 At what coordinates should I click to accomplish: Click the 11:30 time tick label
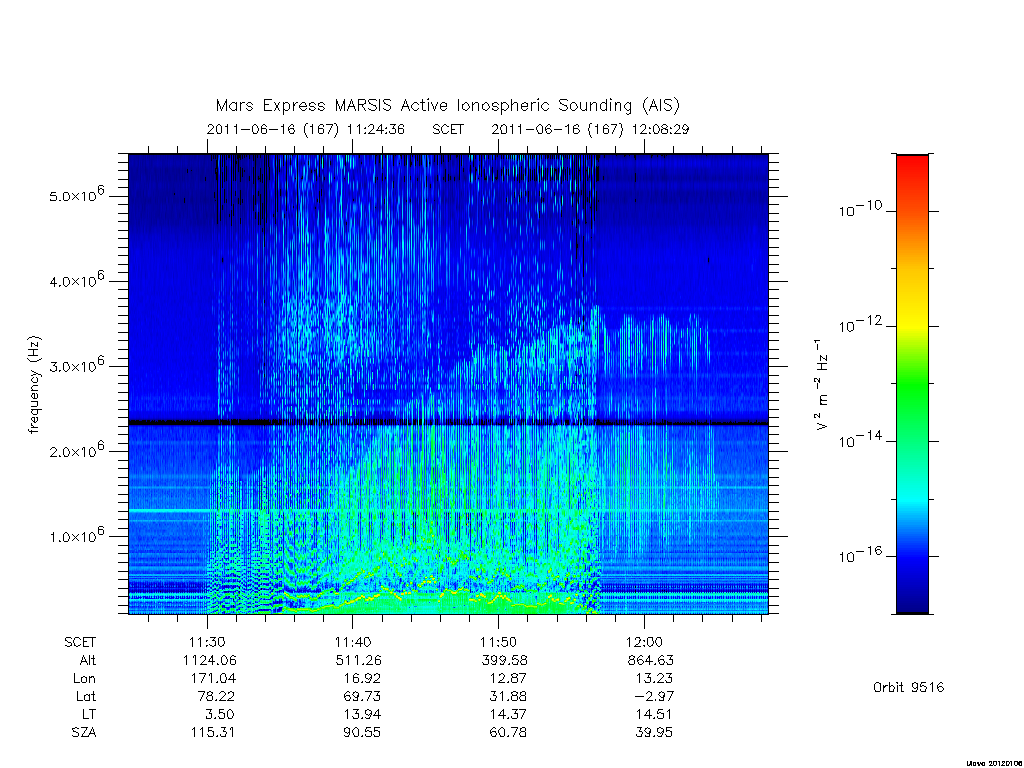[207, 642]
